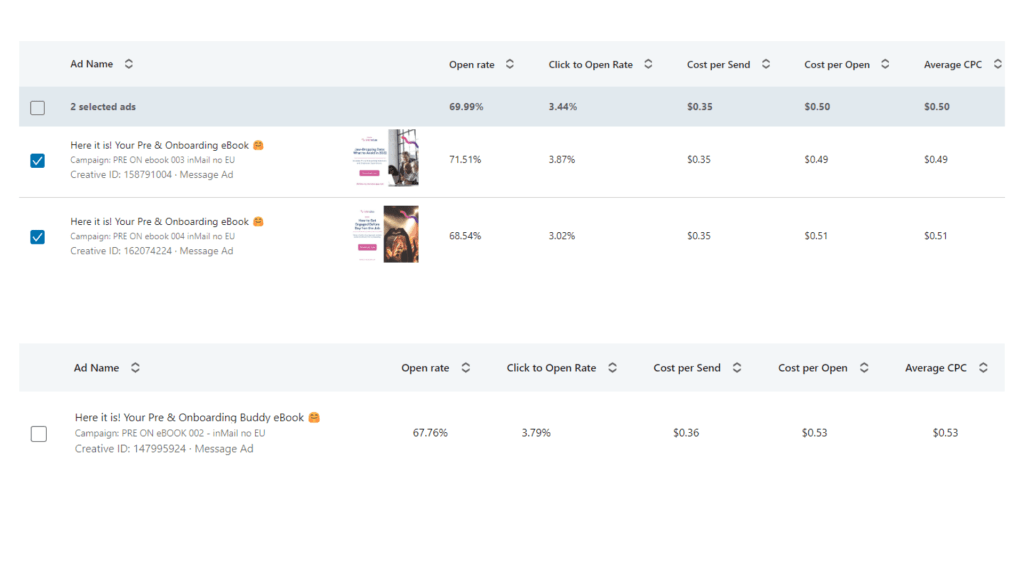
Task: Click sort icon next to top Cost per Send
Action: pyautogui.click(x=766, y=64)
